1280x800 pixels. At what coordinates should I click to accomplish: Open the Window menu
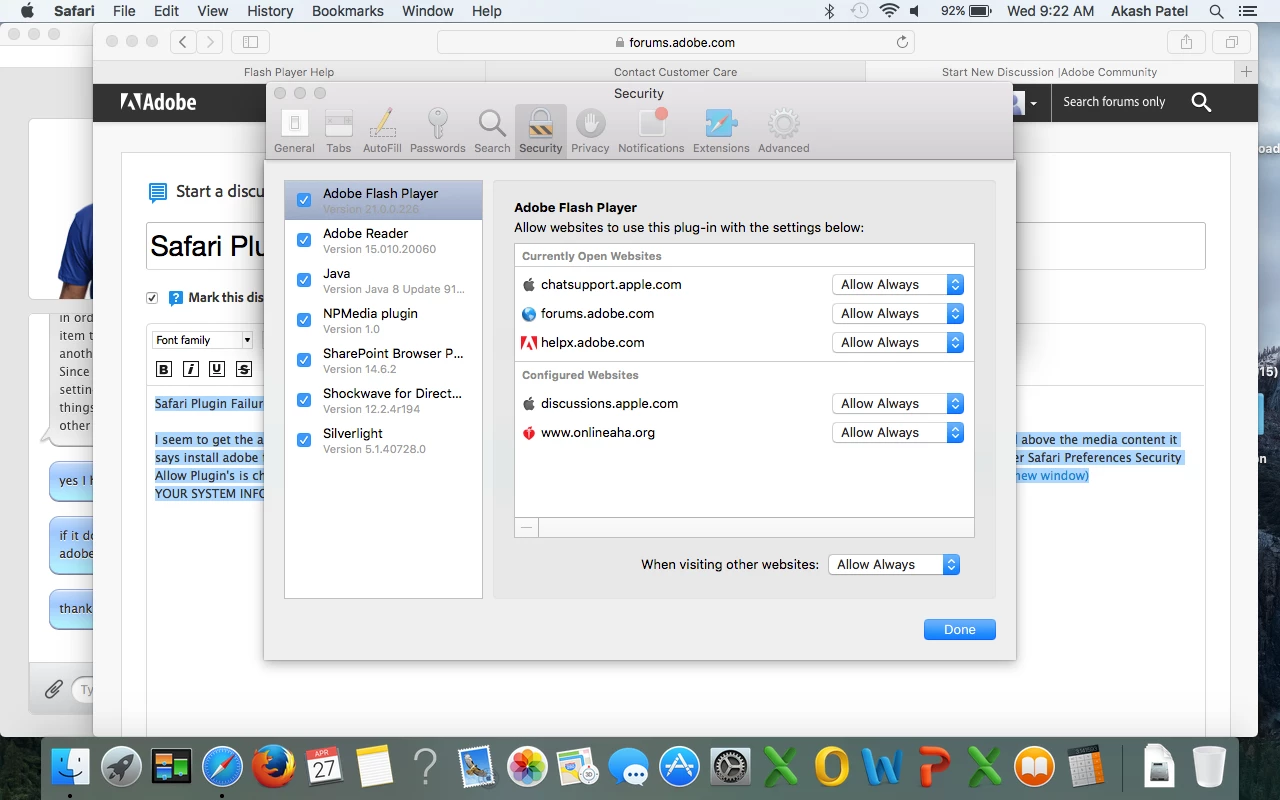click(x=428, y=11)
